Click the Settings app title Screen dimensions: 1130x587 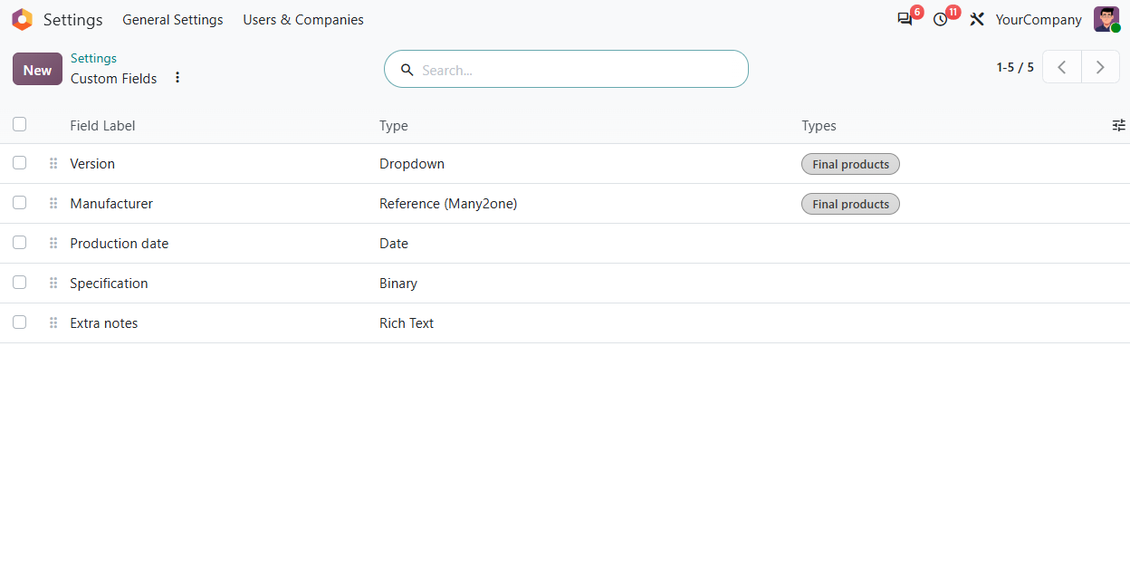[73, 19]
